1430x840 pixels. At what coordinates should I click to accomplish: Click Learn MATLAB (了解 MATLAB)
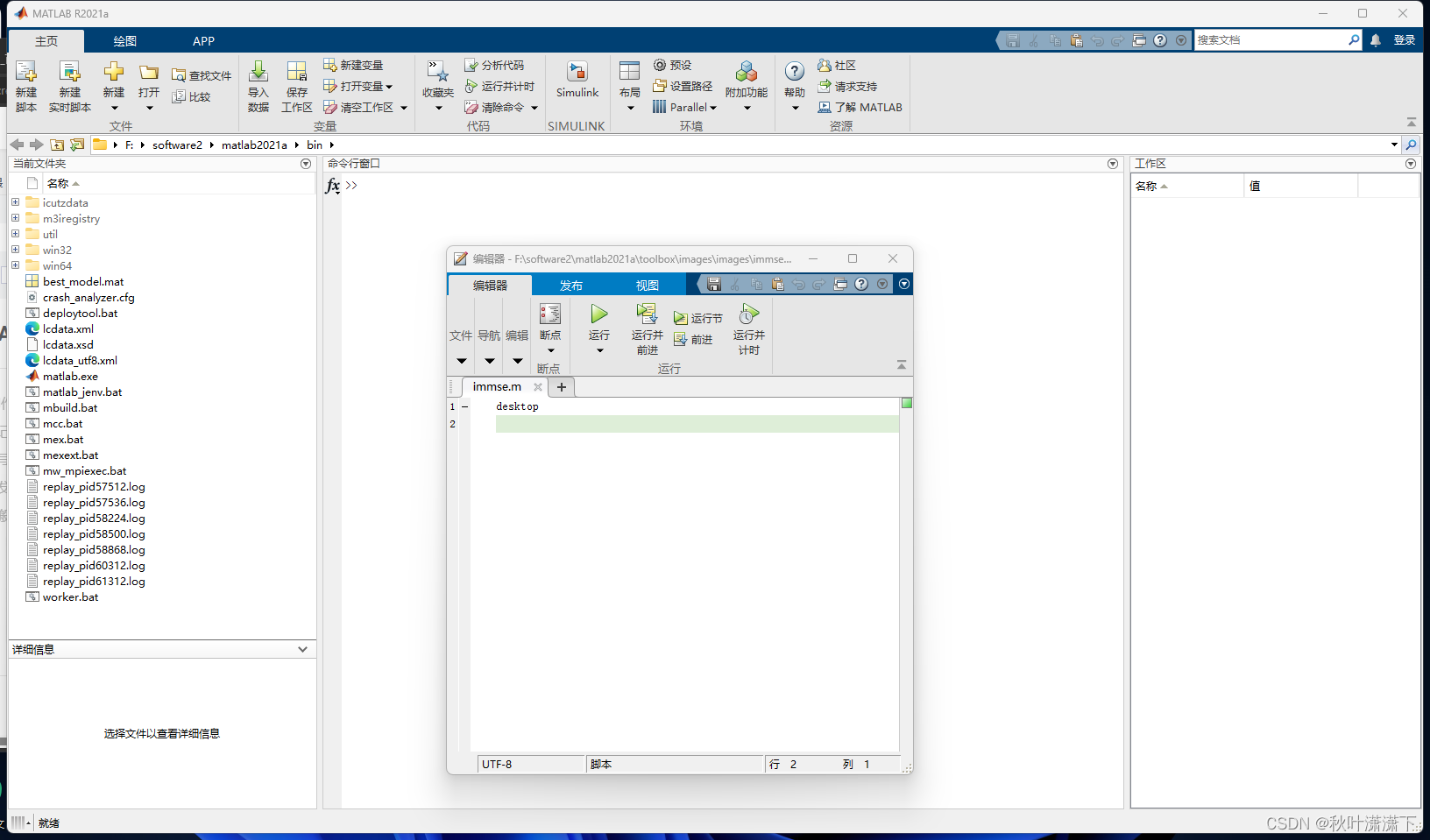(860, 108)
